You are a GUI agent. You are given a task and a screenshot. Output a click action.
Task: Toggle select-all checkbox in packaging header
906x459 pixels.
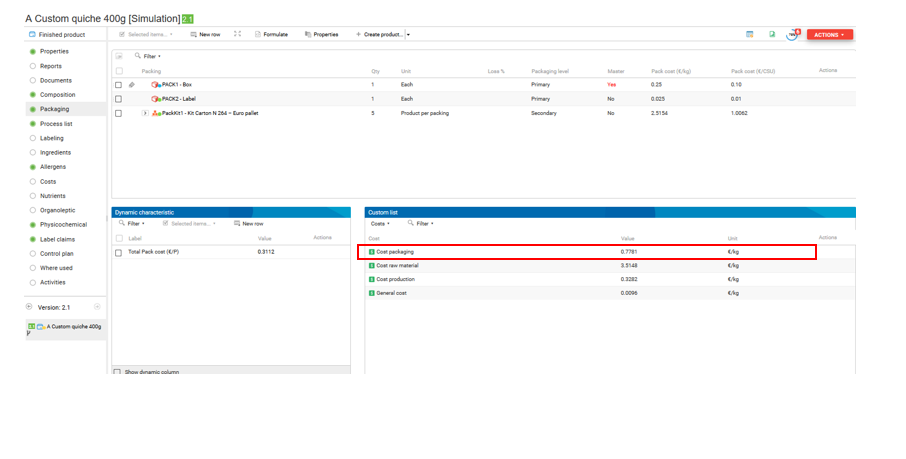tap(119, 71)
